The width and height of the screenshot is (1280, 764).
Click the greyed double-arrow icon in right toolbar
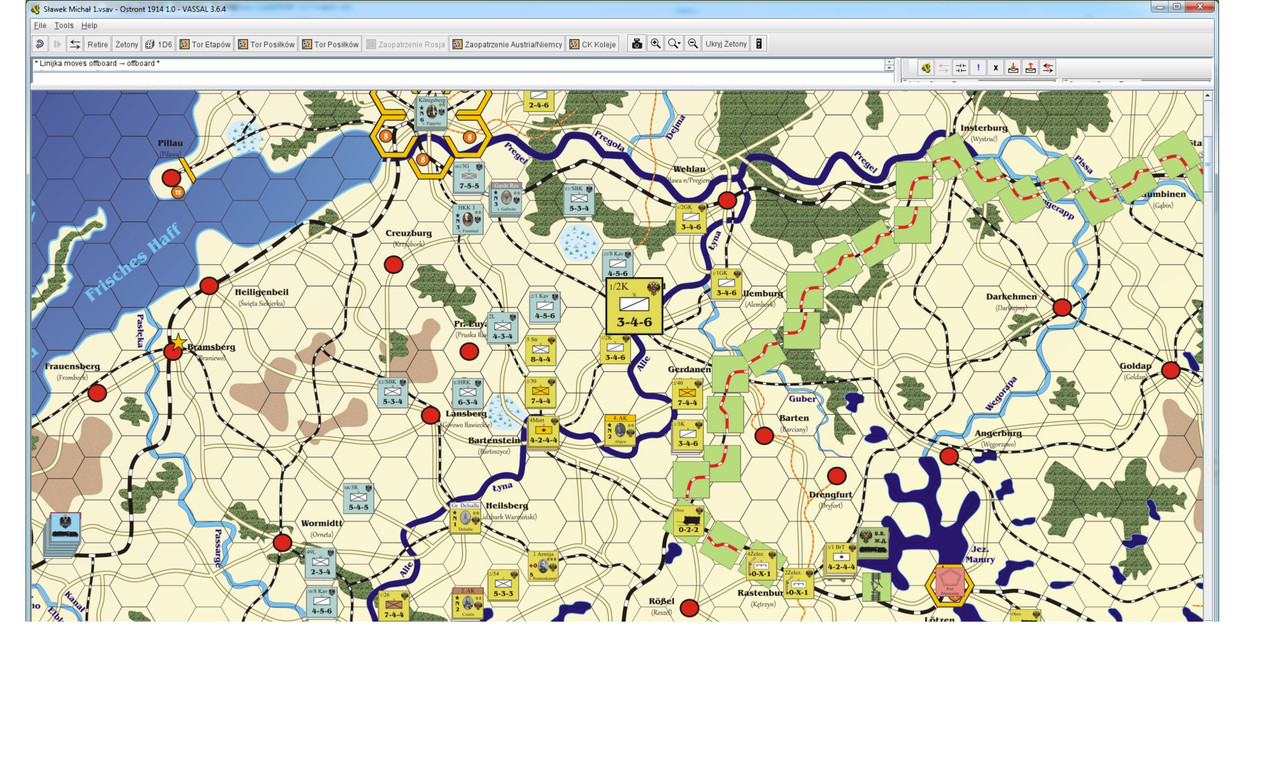point(943,68)
